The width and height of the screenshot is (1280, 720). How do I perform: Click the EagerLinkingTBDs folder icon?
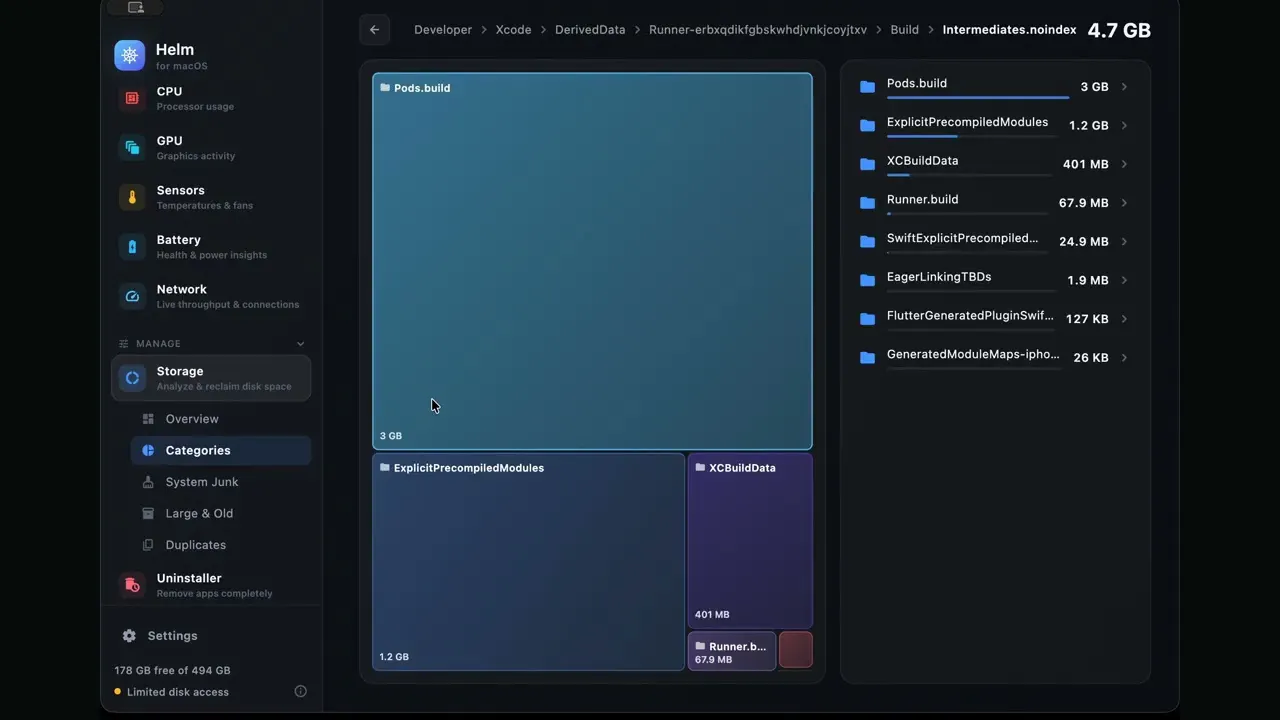[x=867, y=280]
